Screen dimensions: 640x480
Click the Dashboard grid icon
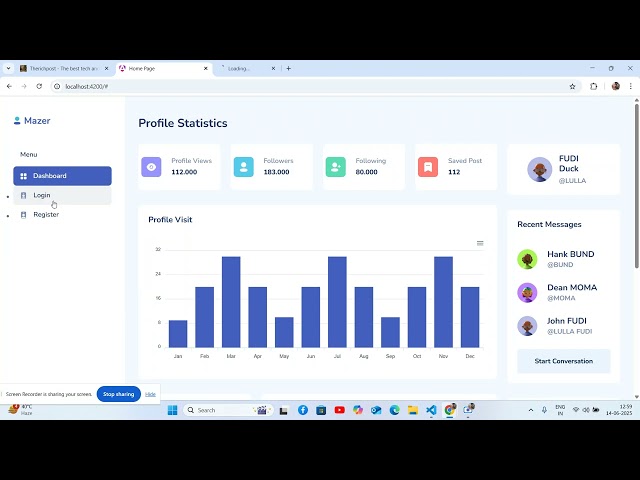pyautogui.click(x=23, y=176)
